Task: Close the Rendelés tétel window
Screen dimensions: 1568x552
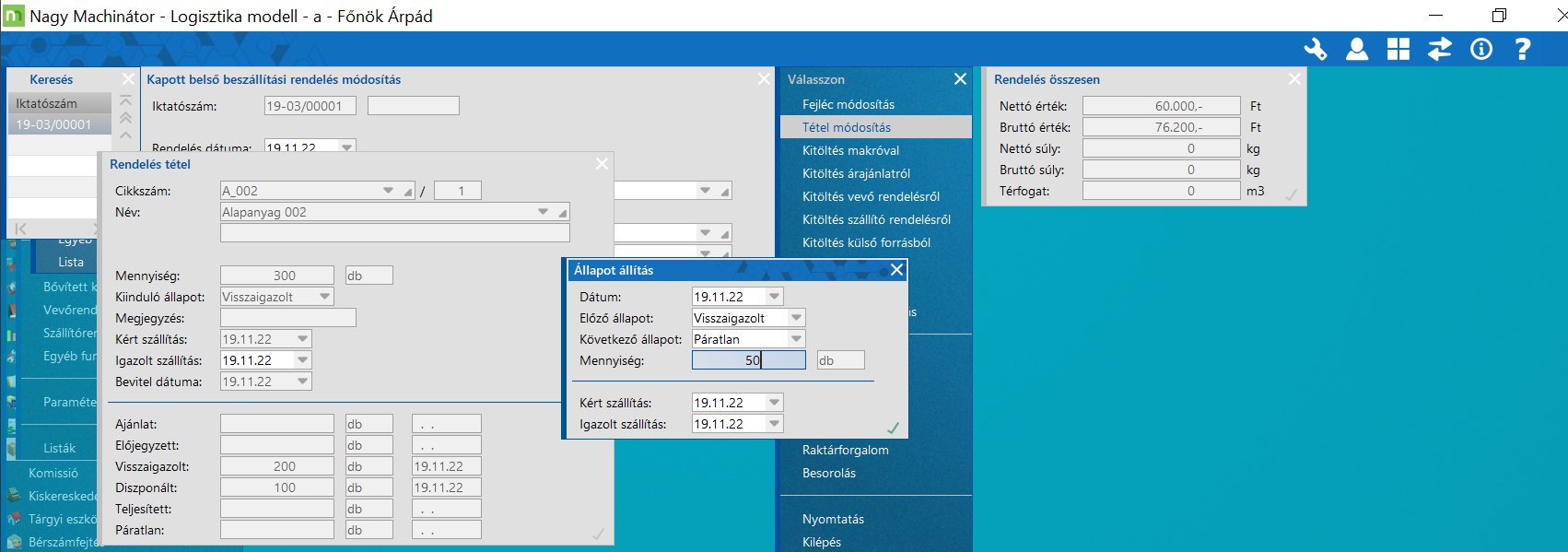Action: tap(602, 163)
